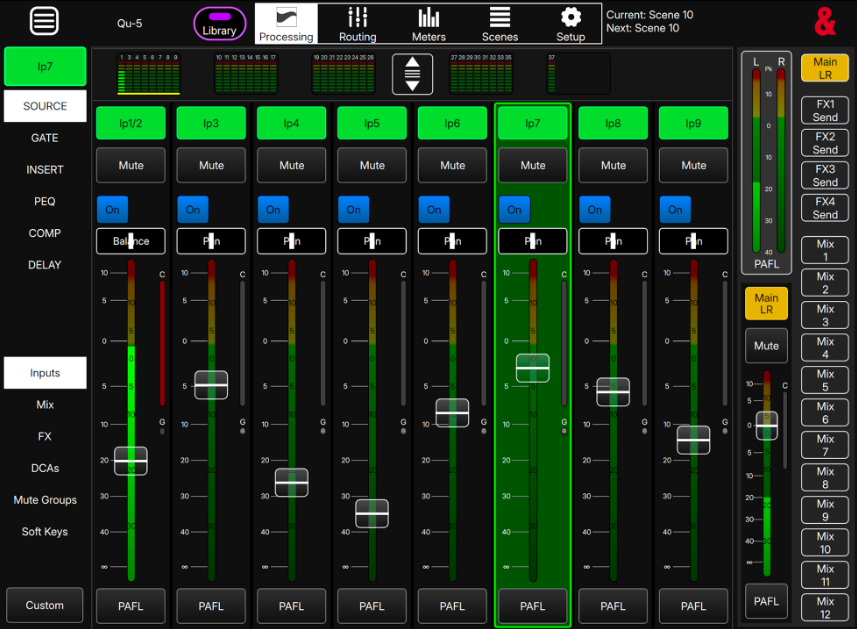Select the FX2 Send master
This screenshot has width=857, height=629.
click(824, 143)
